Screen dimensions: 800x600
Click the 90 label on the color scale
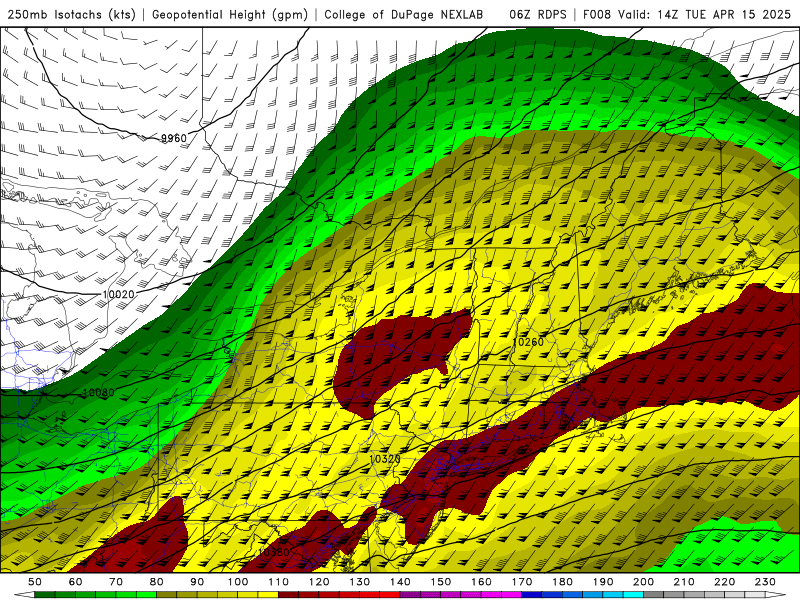coord(197,582)
